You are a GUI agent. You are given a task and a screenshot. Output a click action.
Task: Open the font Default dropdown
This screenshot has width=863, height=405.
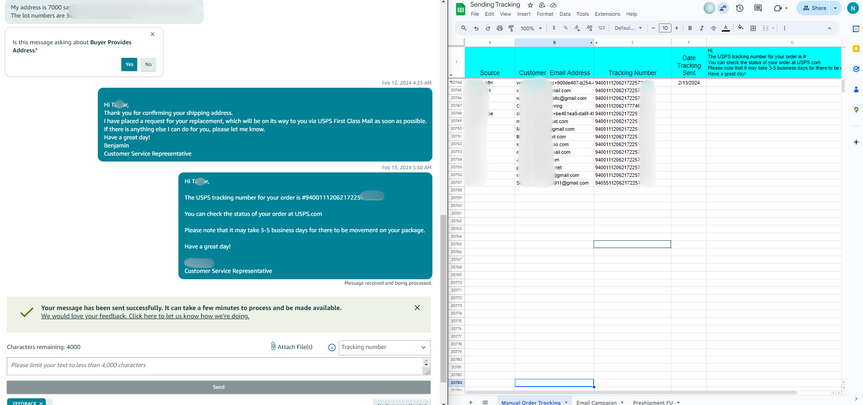point(628,28)
